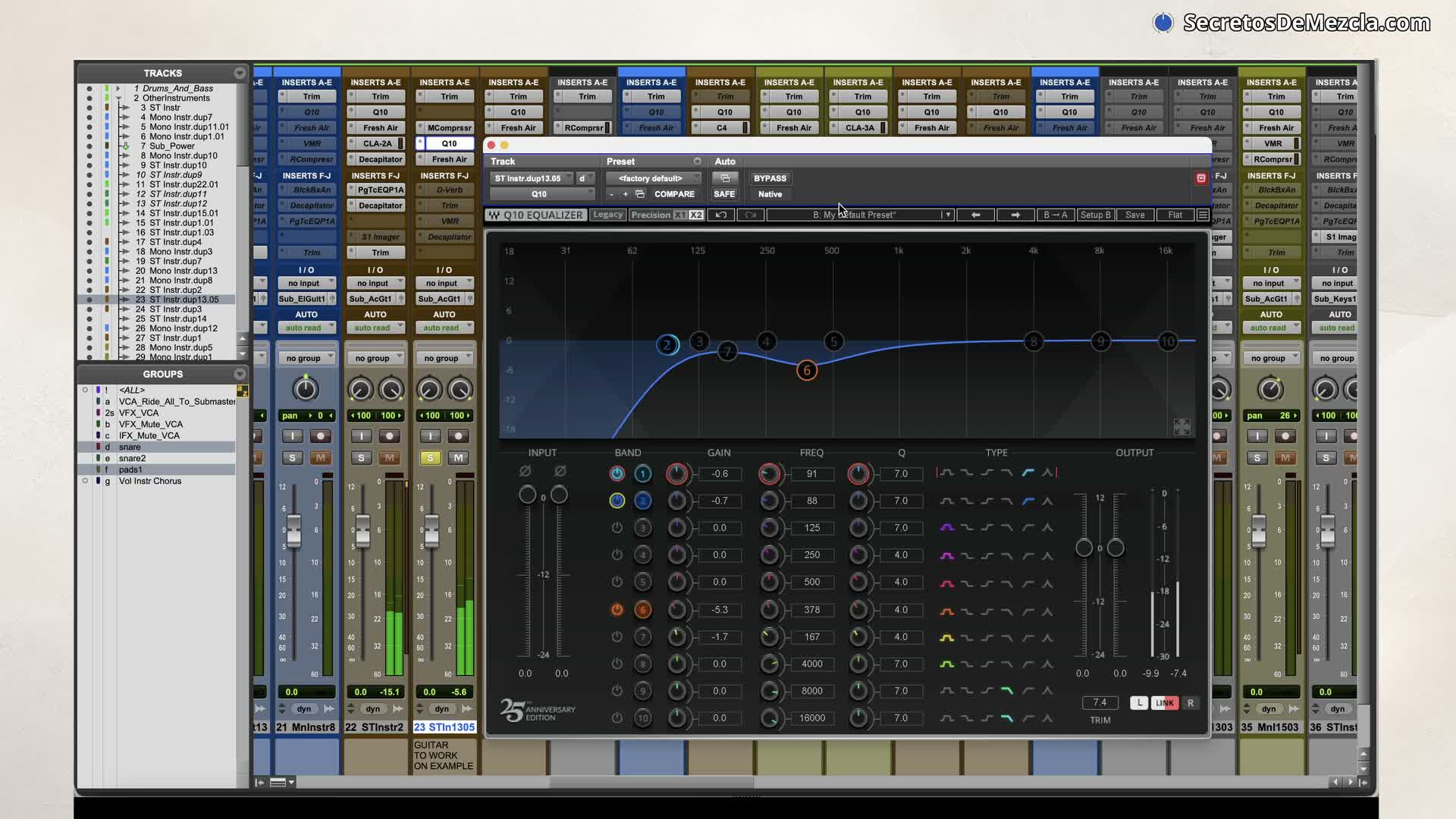
Task: Load next preset with right arrow
Action: tap(1015, 215)
